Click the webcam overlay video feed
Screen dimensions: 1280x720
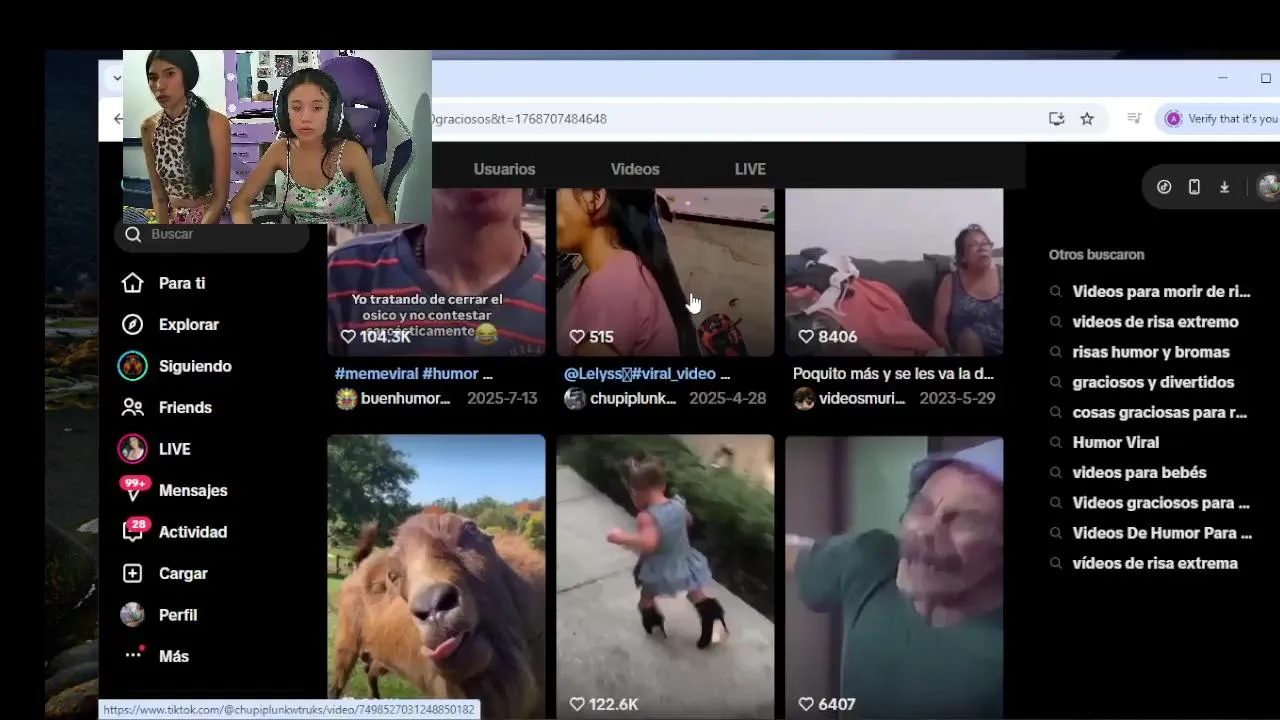pyautogui.click(x=277, y=137)
